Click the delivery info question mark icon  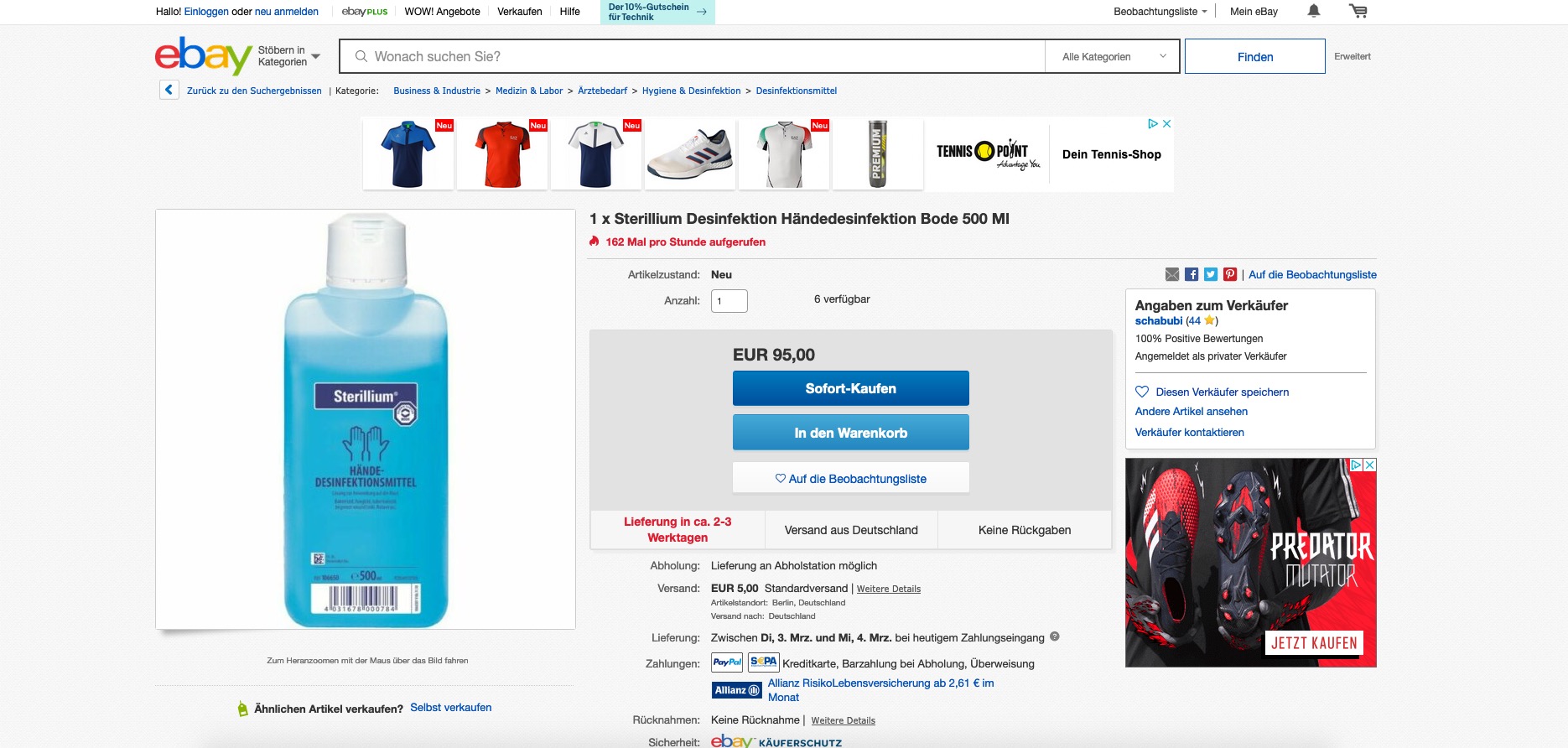pos(1055,636)
